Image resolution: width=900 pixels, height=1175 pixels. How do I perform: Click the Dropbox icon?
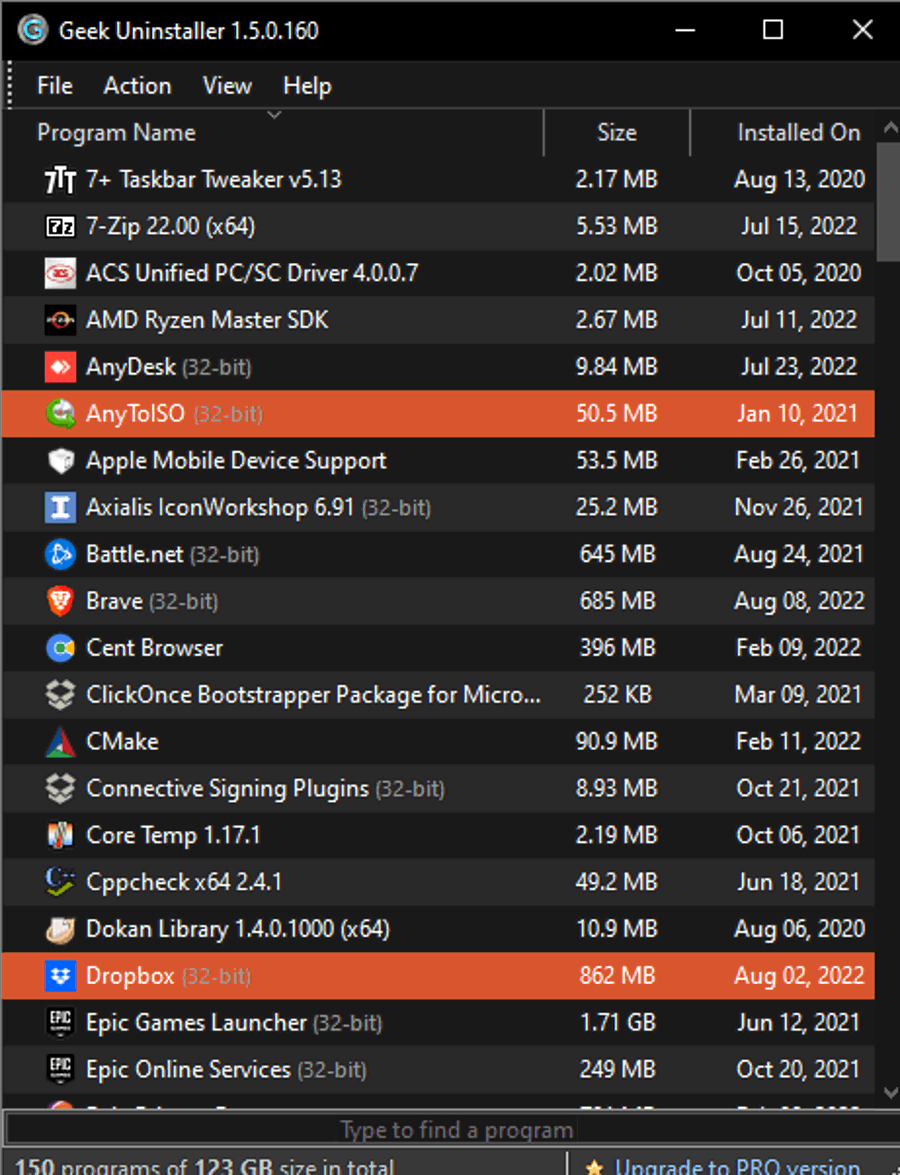pos(60,976)
